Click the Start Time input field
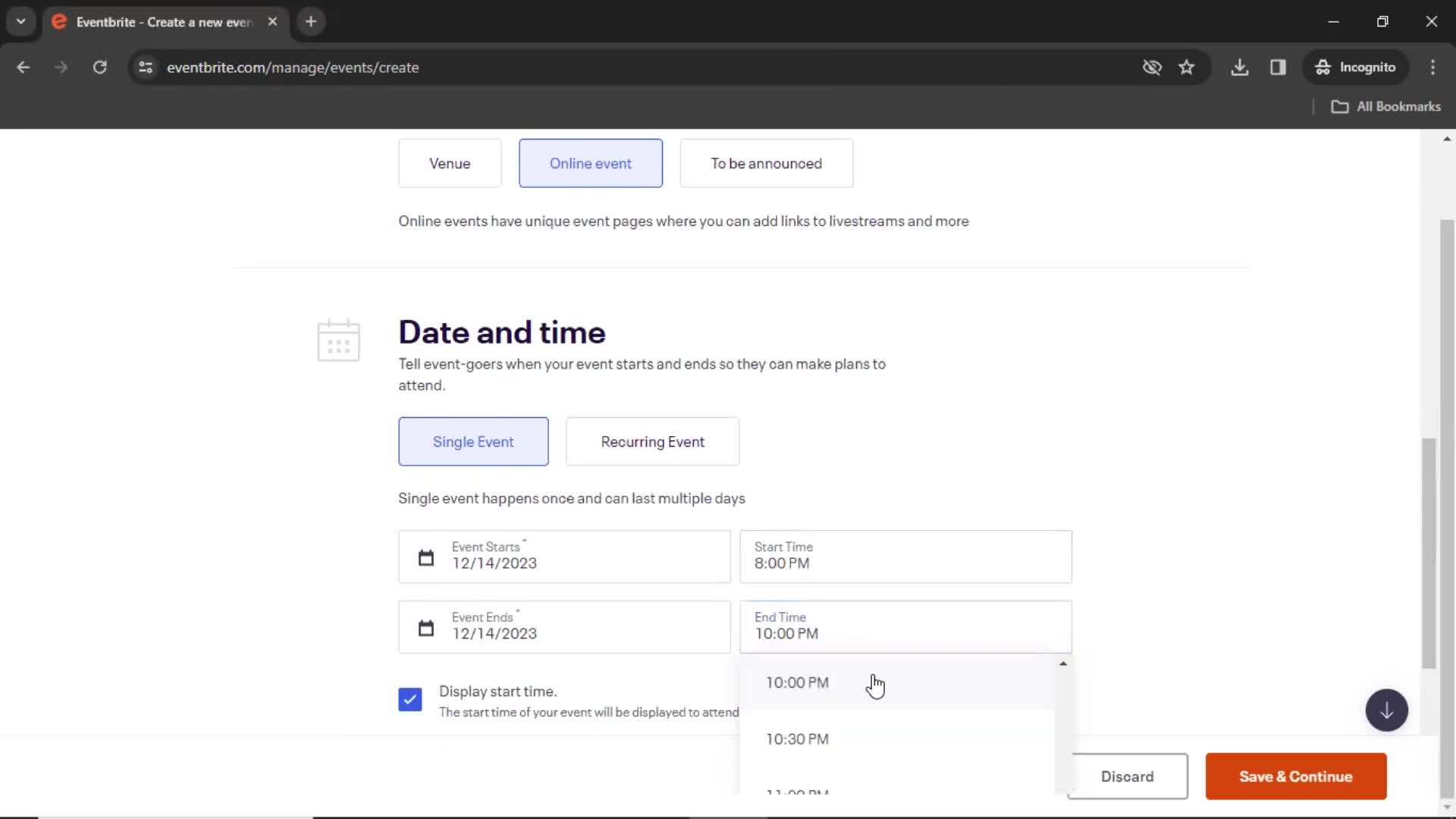1456x819 pixels. pyautogui.click(x=906, y=556)
